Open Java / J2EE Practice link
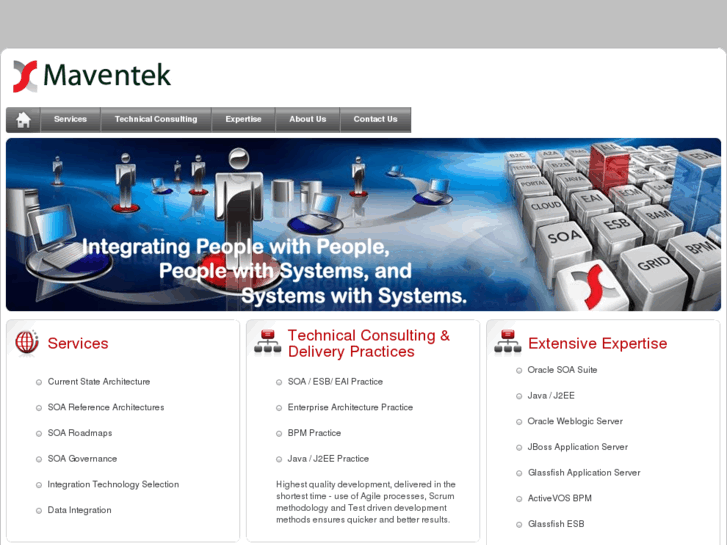Screen dimensions: 727x545 pos(328,459)
